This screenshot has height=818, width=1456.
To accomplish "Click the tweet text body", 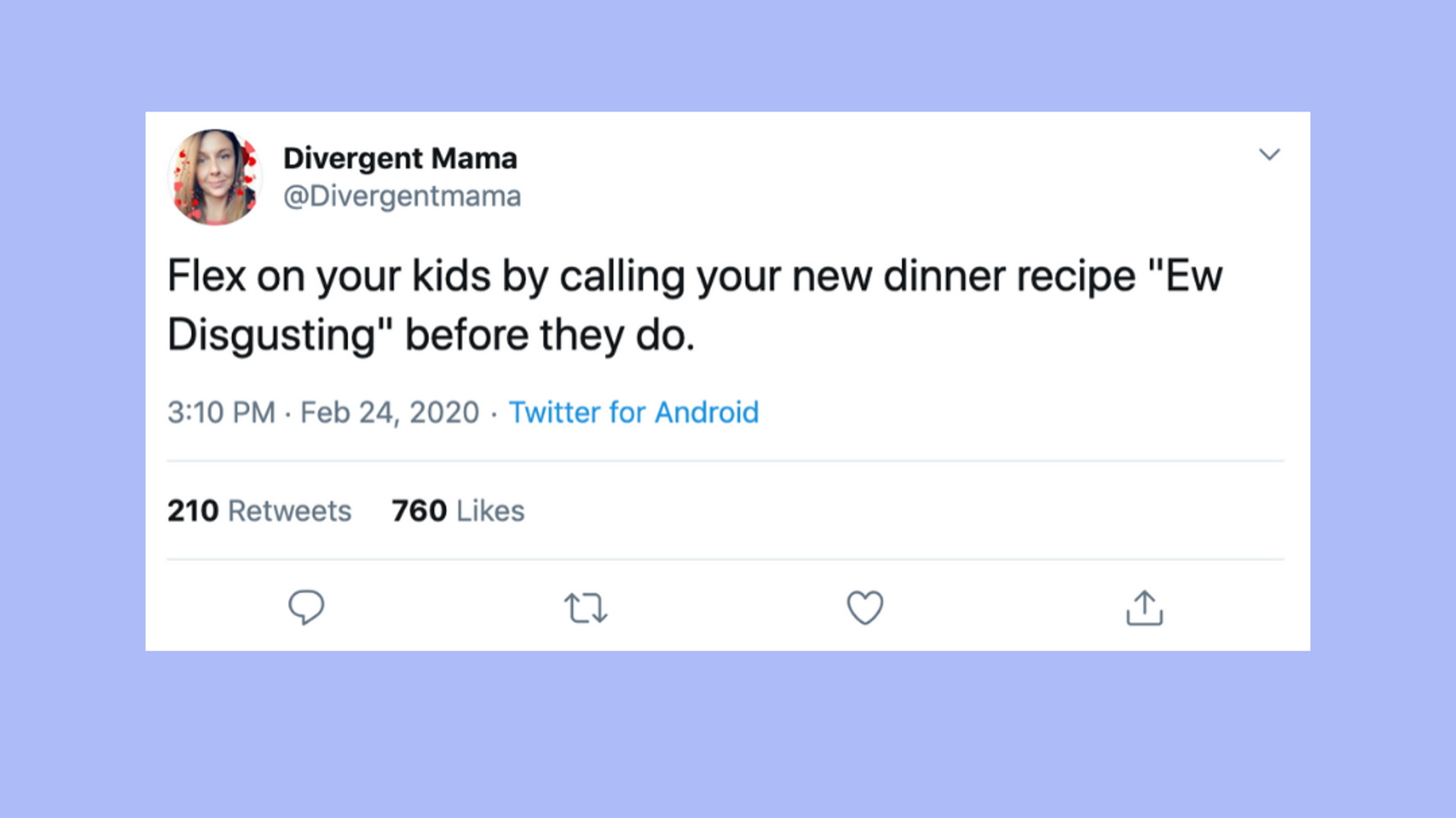I will pyautogui.click(x=694, y=305).
